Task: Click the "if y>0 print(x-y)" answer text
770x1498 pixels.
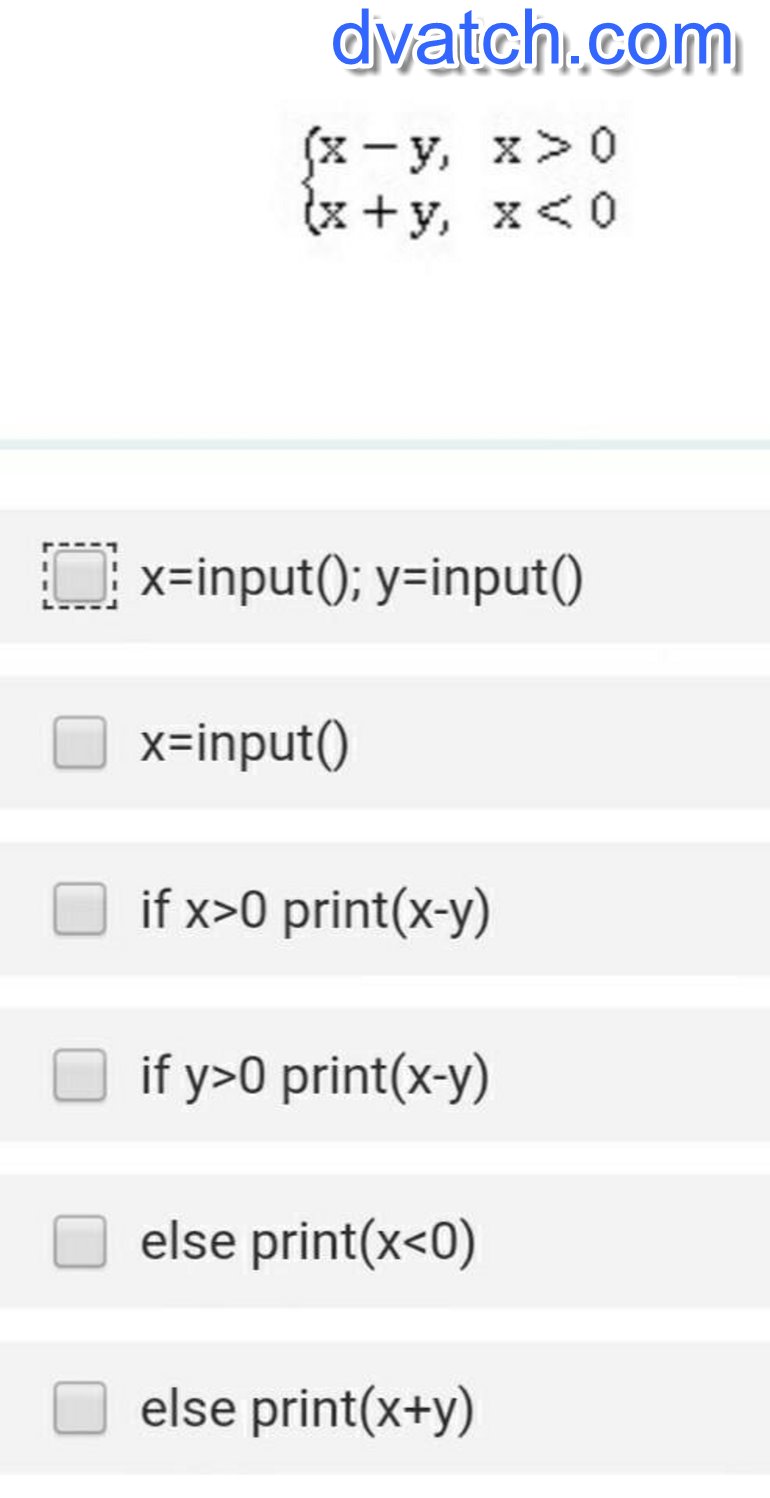Action: [315, 1076]
